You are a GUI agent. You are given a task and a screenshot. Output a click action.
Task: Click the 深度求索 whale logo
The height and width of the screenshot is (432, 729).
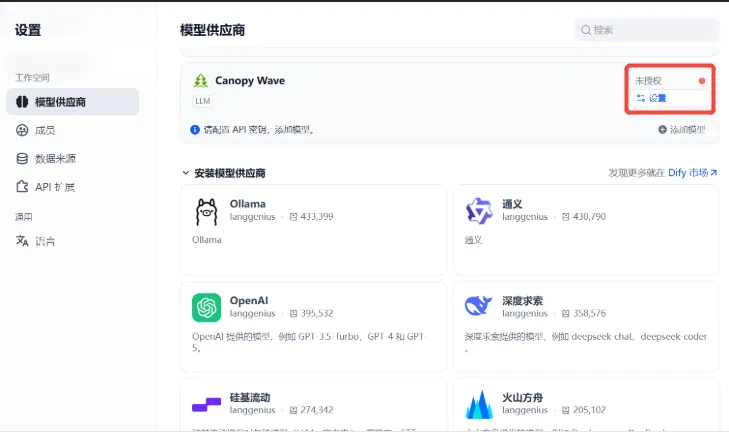click(478, 306)
